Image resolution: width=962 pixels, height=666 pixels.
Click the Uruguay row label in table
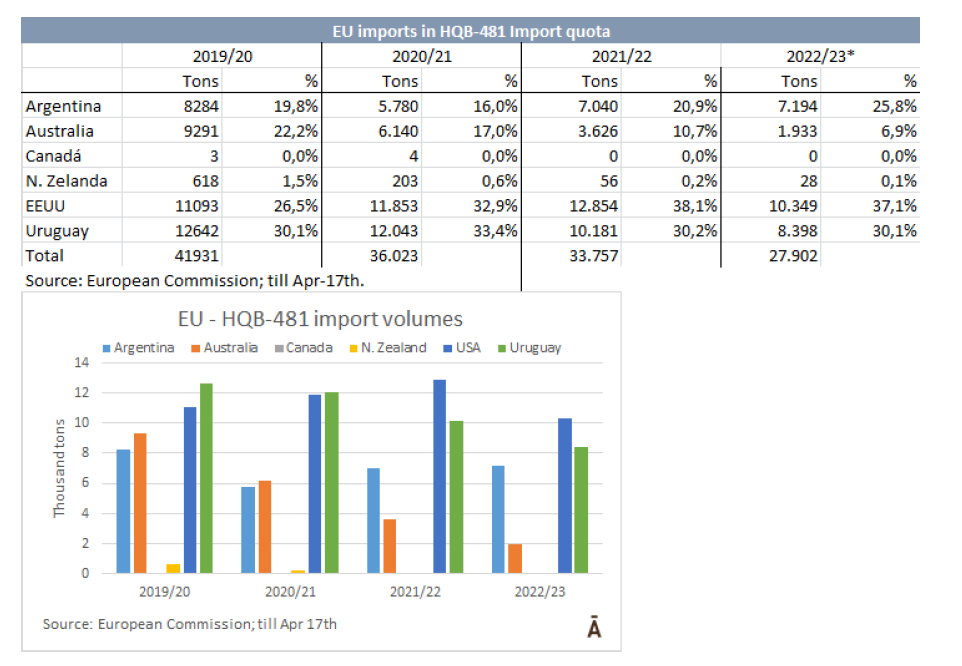56,231
